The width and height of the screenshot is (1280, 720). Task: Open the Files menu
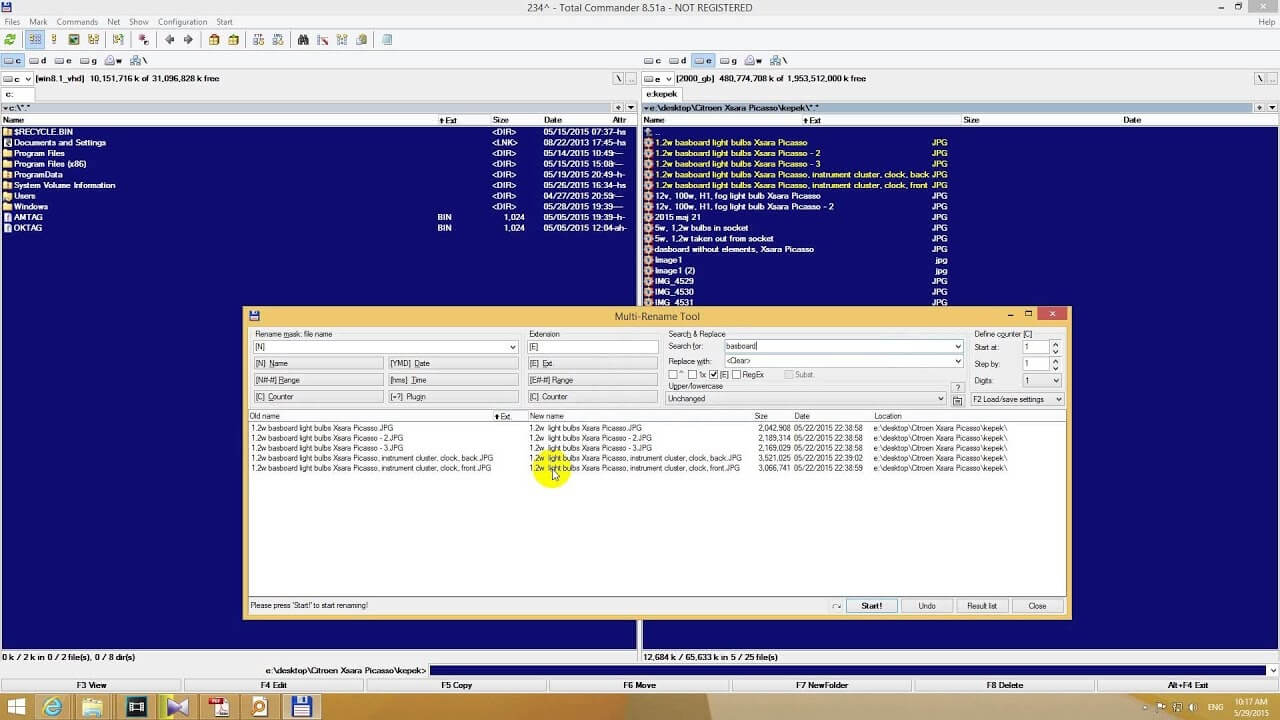(12, 22)
